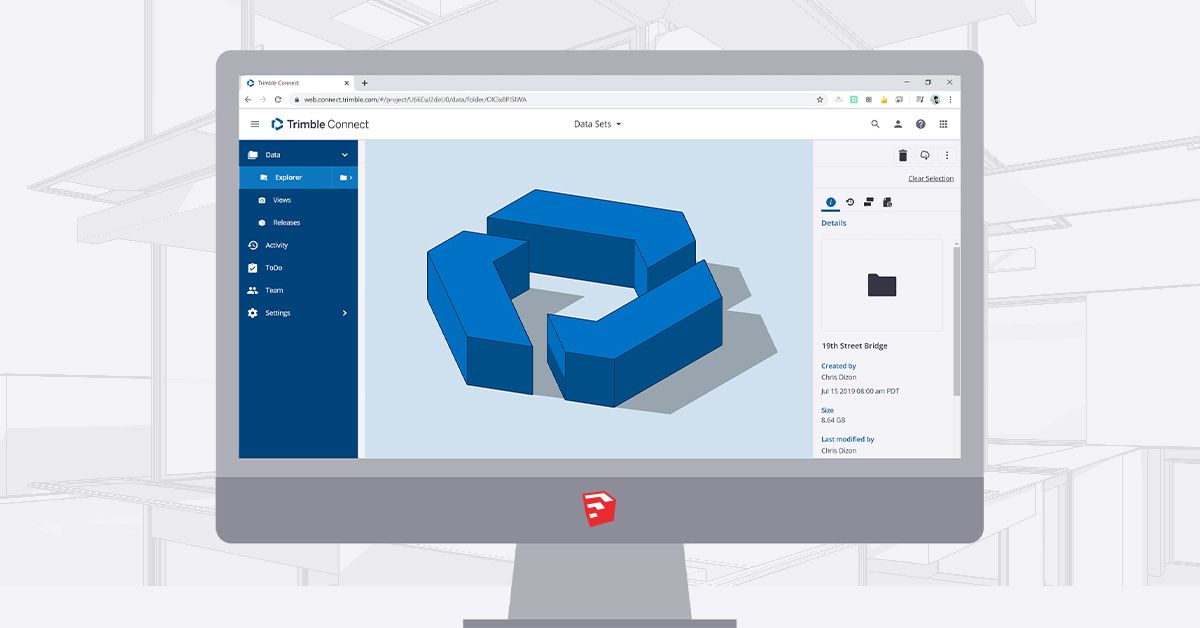
Task: Go to Views in the sidebar
Action: click(x=281, y=200)
